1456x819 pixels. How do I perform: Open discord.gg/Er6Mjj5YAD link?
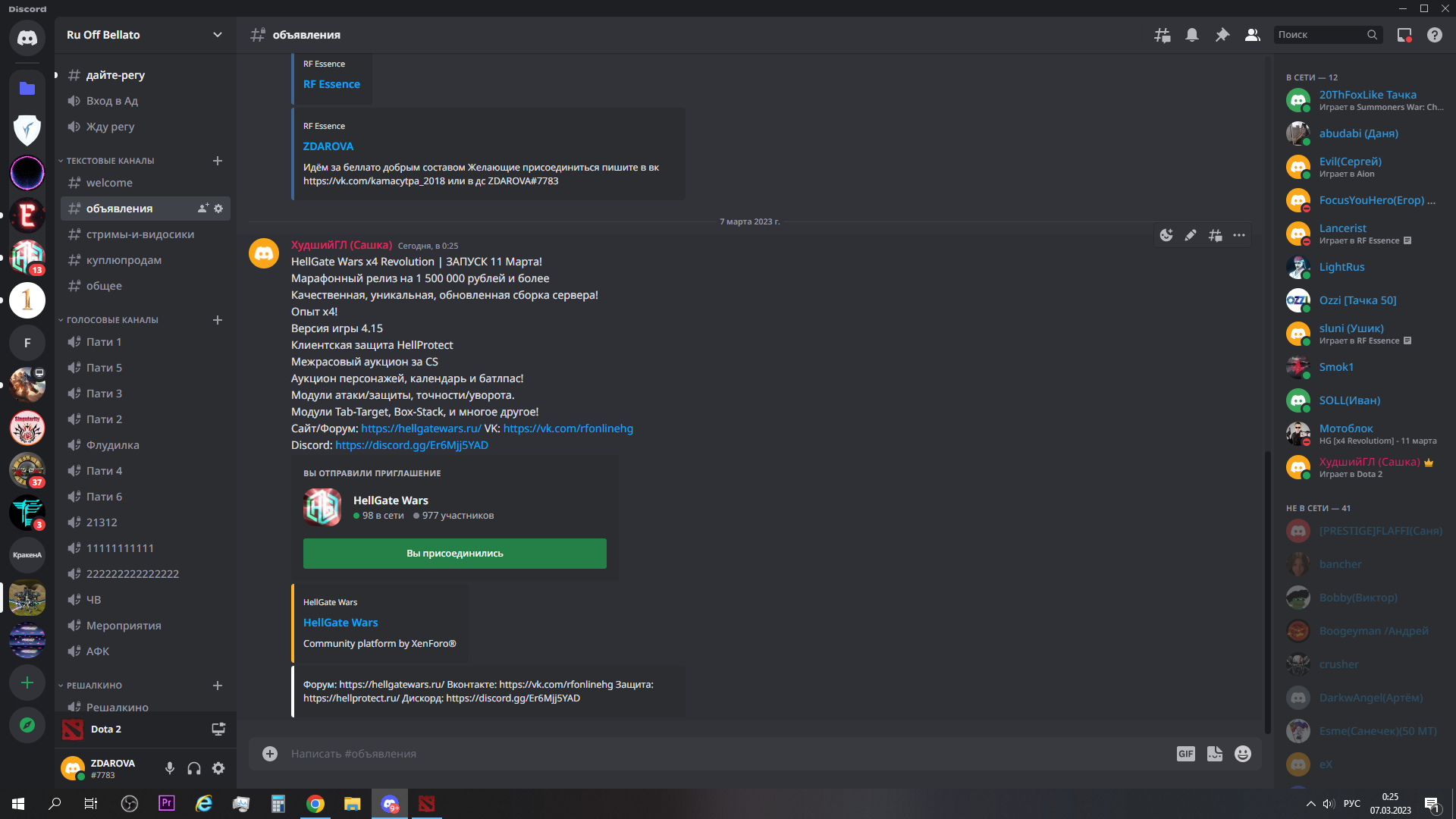click(x=412, y=445)
